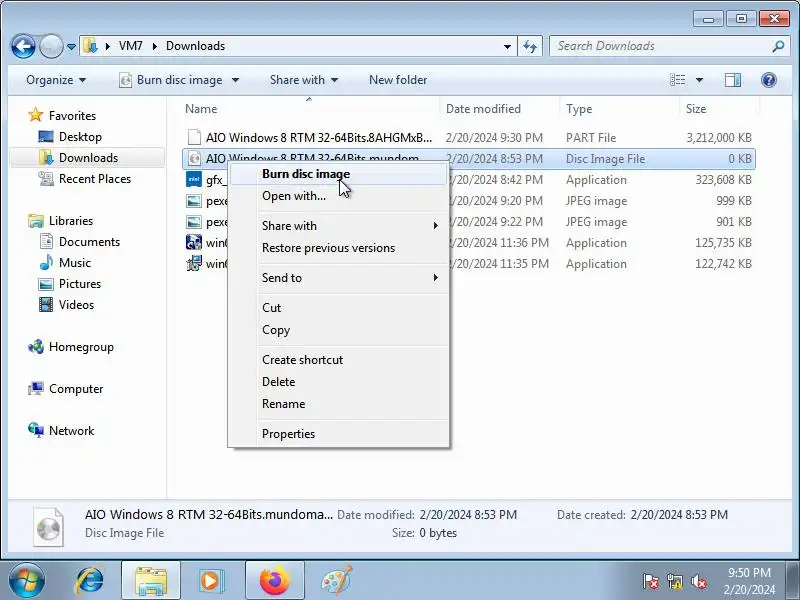This screenshot has width=800, height=600.
Task: Open the view options dropdown arrow
Action: (x=699, y=80)
